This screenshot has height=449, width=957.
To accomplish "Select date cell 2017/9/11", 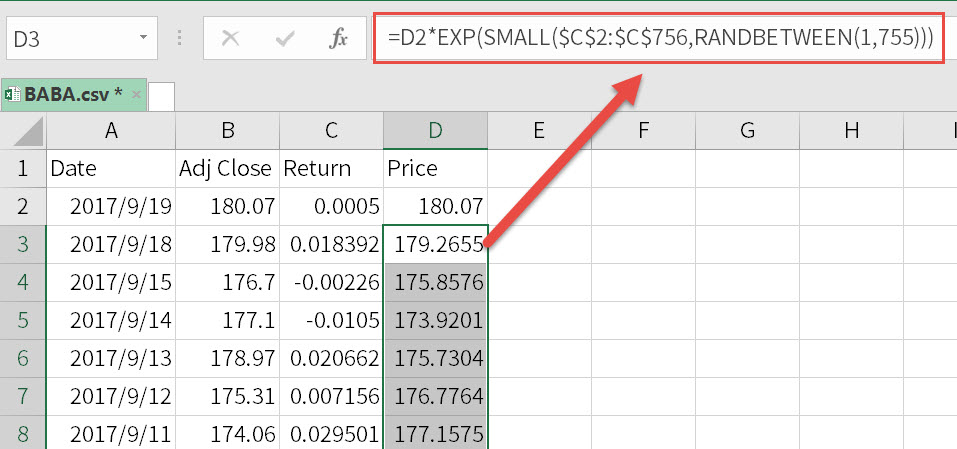I will 111,433.
